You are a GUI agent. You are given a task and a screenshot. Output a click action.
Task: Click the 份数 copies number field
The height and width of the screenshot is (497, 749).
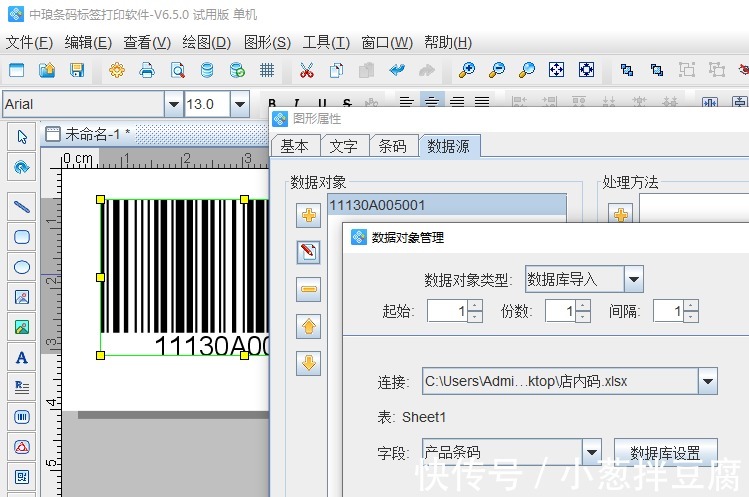coord(561,311)
